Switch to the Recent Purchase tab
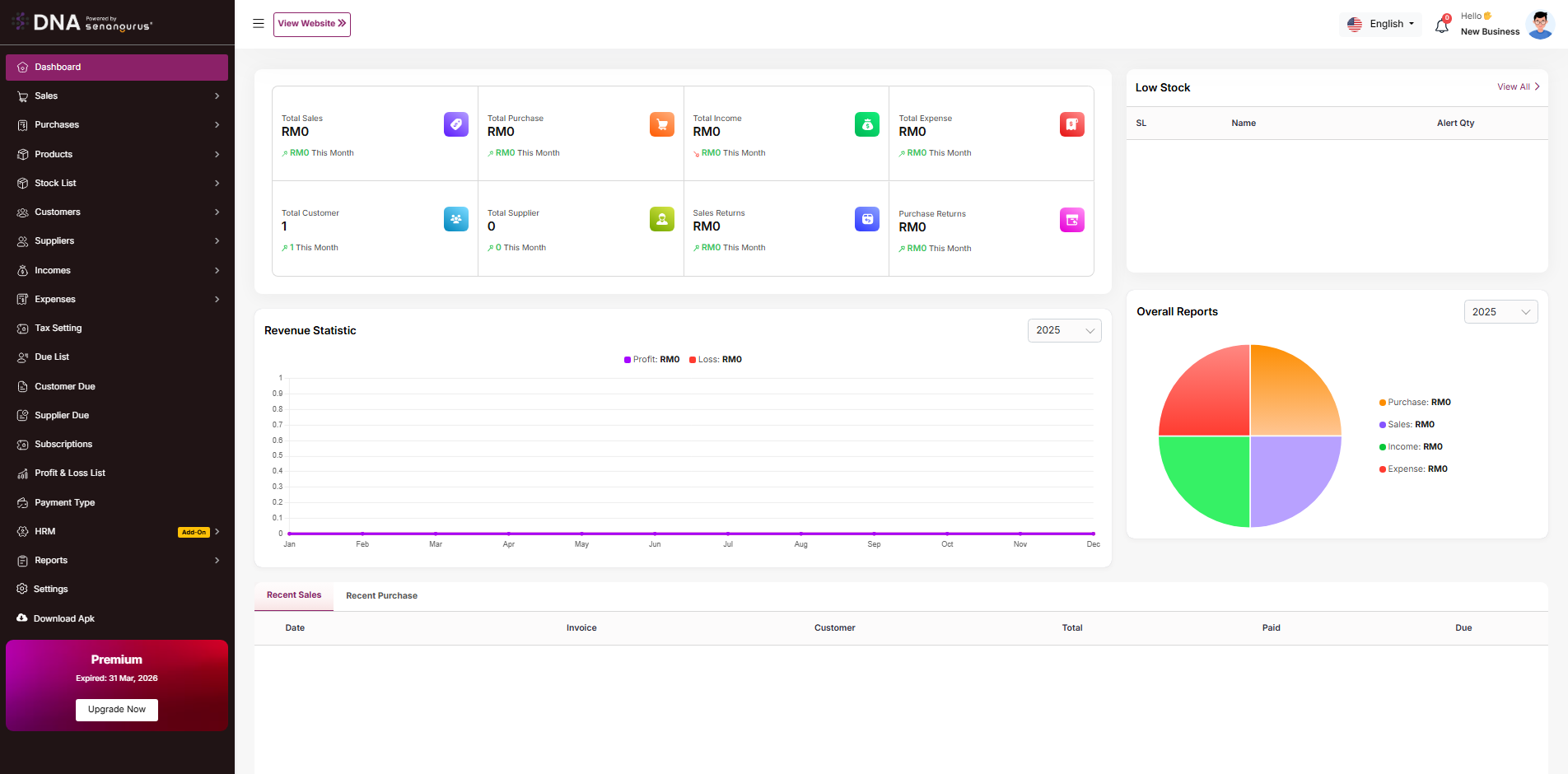The width and height of the screenshot is (1568, 774). [x=381, y=596]
